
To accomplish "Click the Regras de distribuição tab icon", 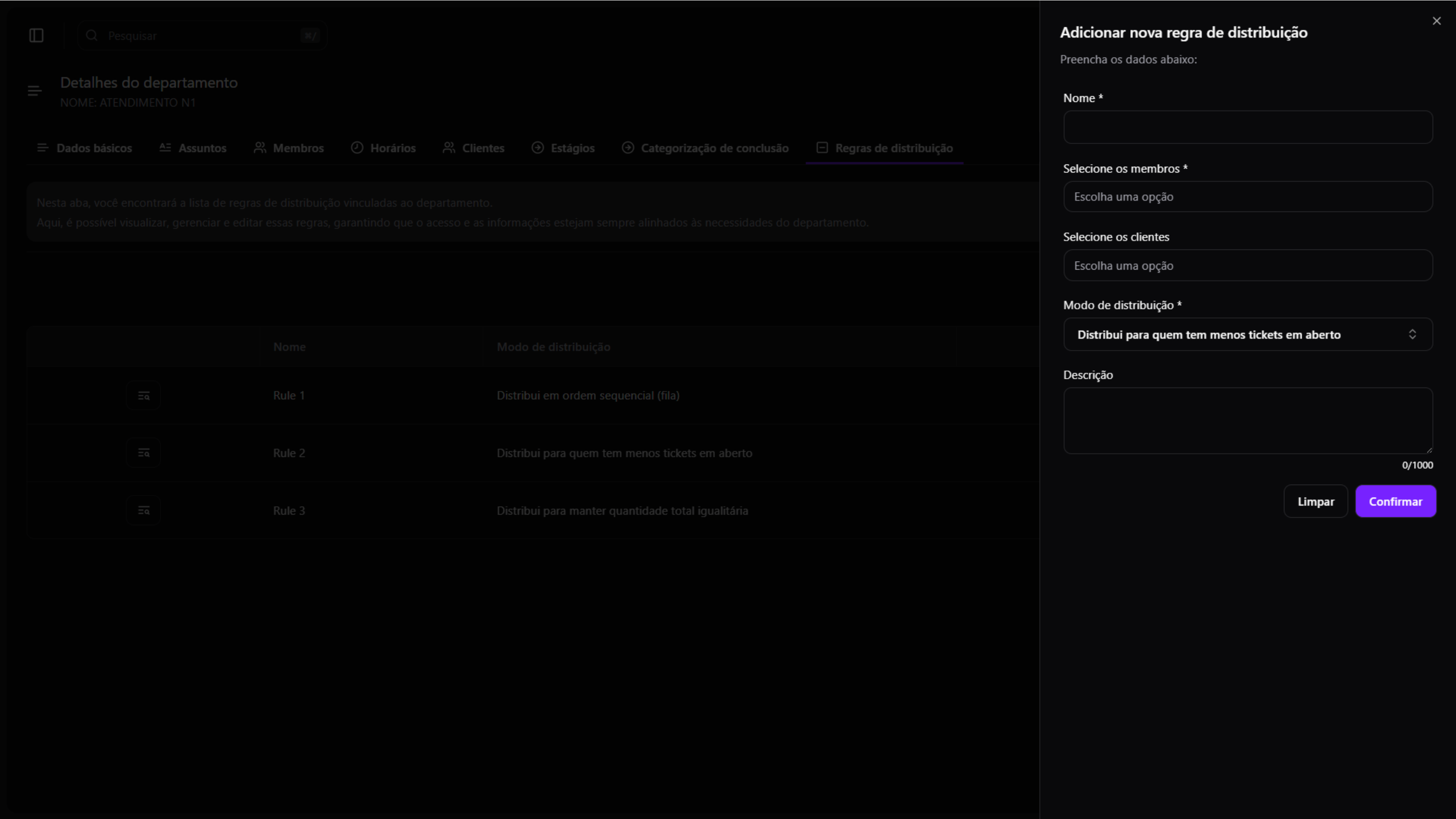I will pyautogui.click(x=822, y=148).
